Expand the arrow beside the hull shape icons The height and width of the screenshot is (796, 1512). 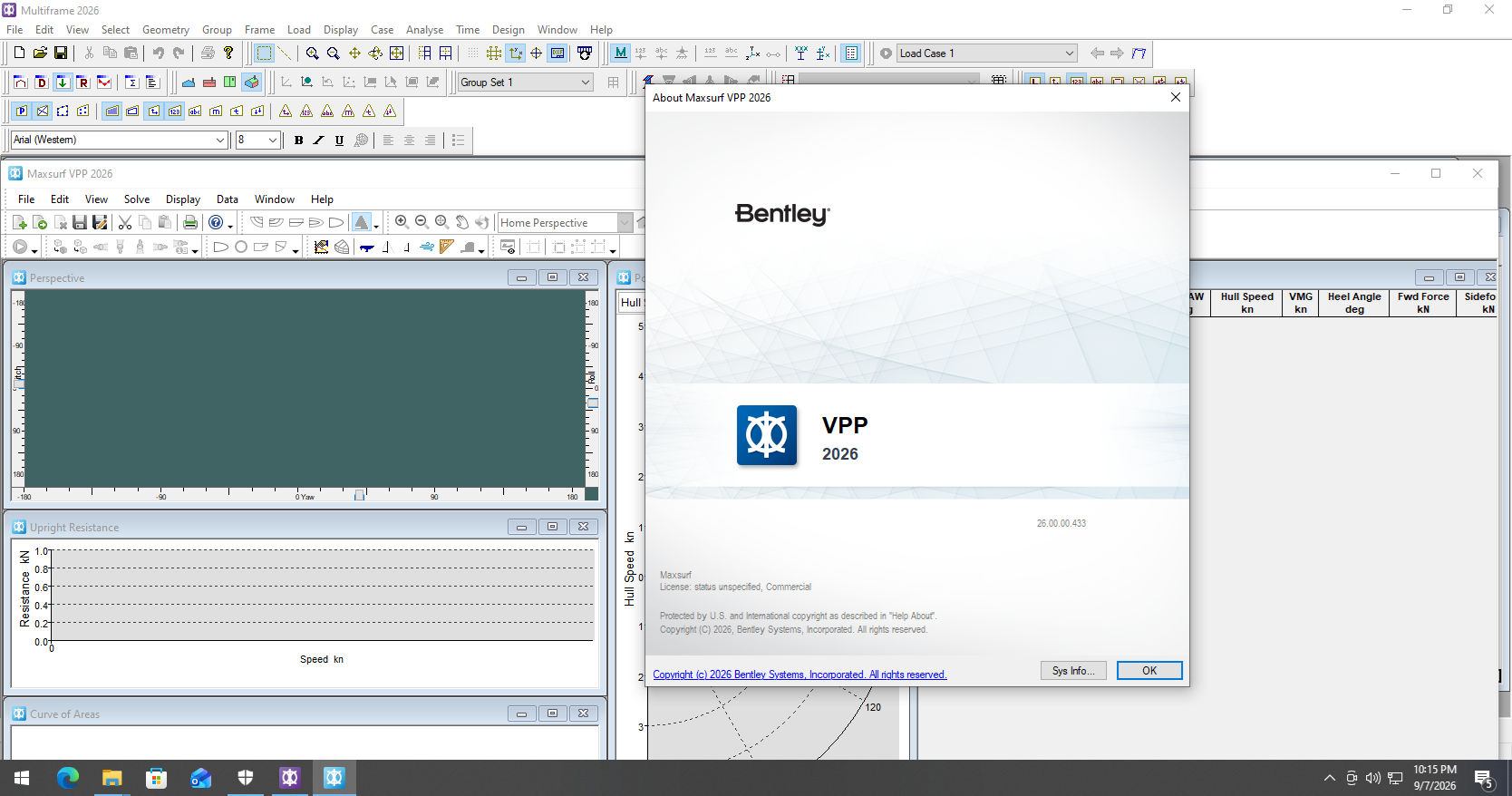click(296, 249)
